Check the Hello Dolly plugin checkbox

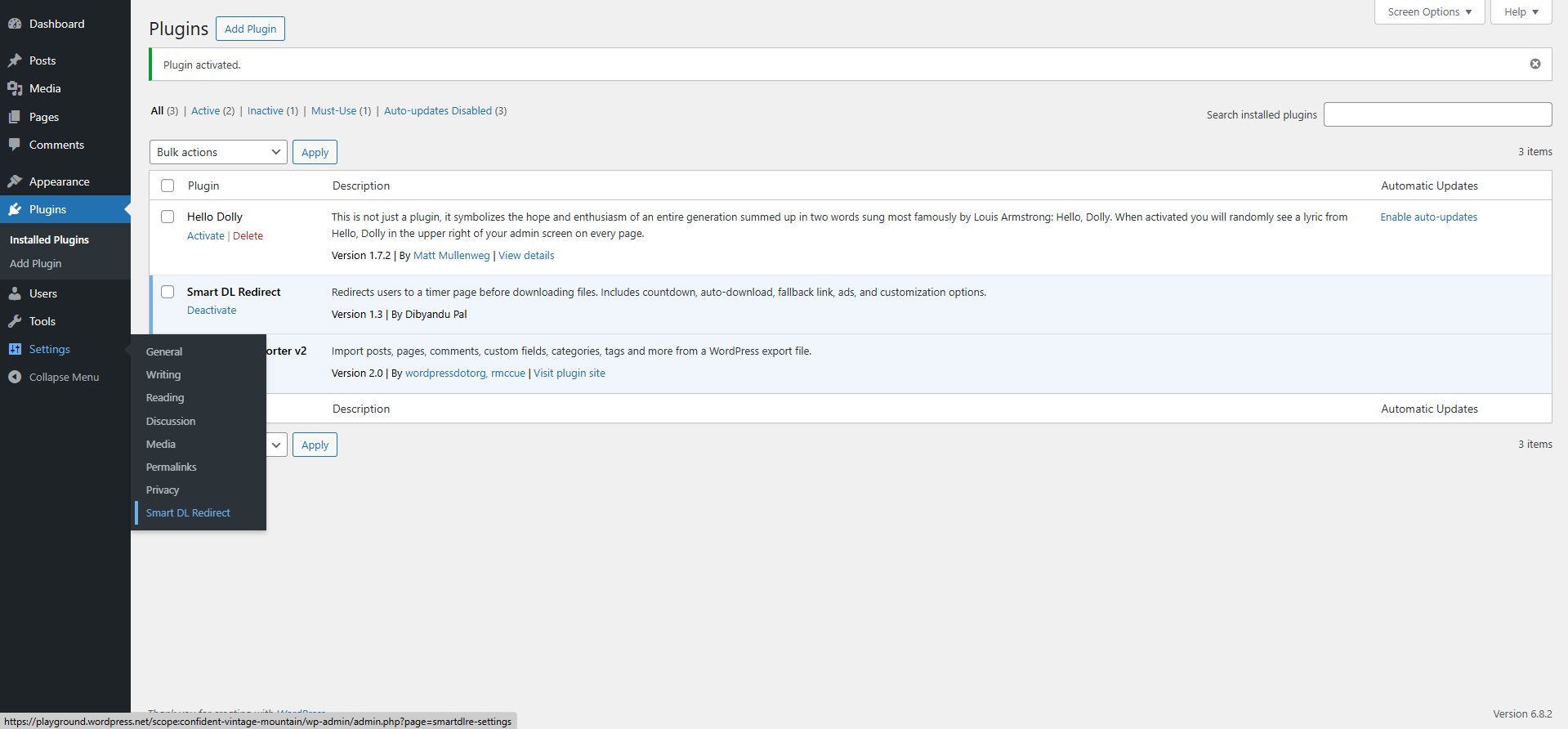168,217
